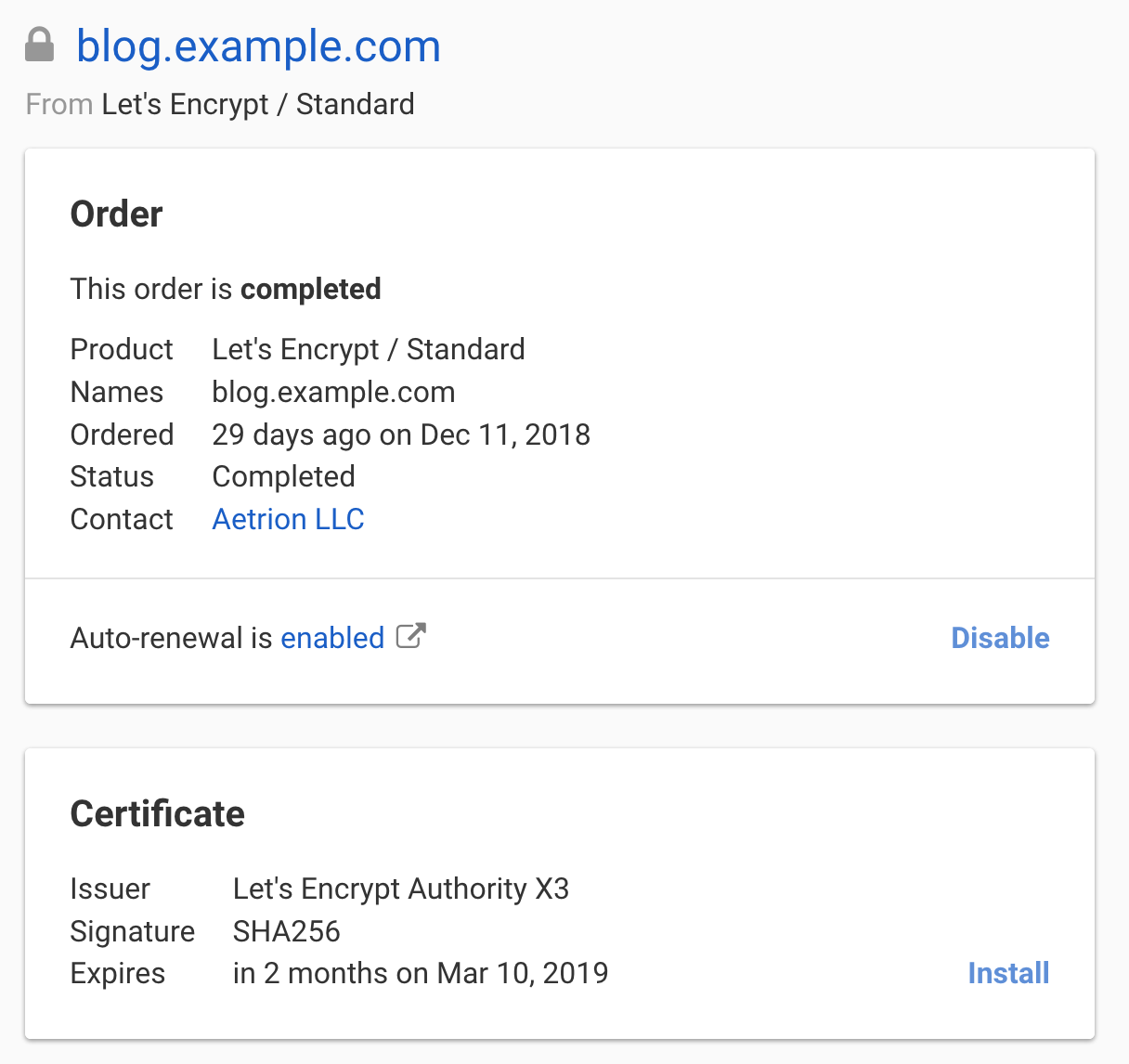Click the Let's Encrypt Authority X3 issuer text
The image size is (1129, 1064).
click(x=401, y=889)
